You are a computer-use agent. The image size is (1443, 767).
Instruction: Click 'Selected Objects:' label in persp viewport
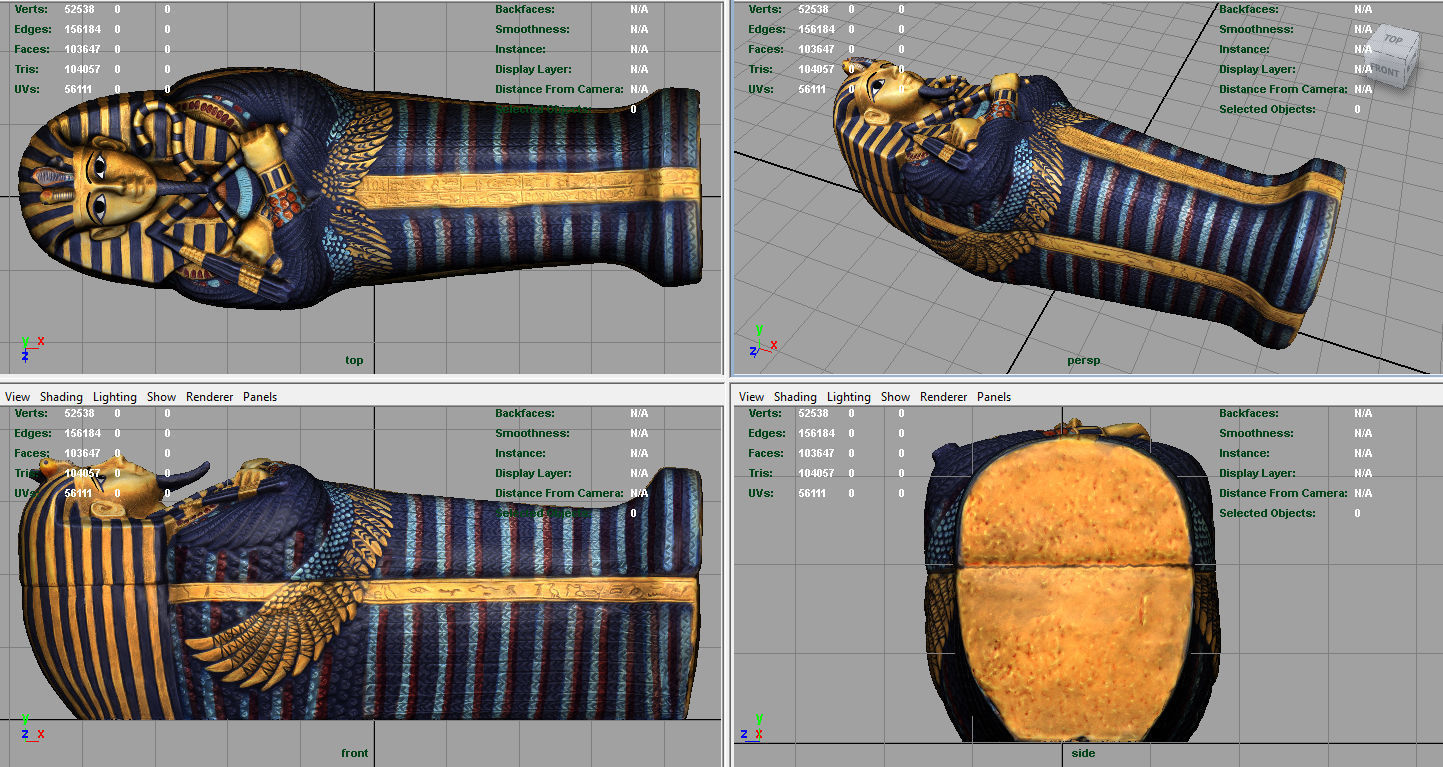(x=1267, y=109)
